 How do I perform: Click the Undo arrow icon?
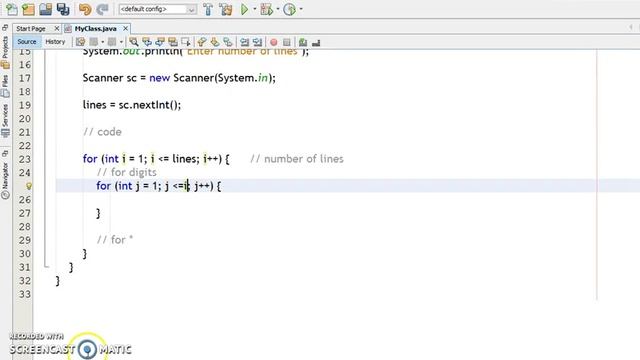click(85, 9)
